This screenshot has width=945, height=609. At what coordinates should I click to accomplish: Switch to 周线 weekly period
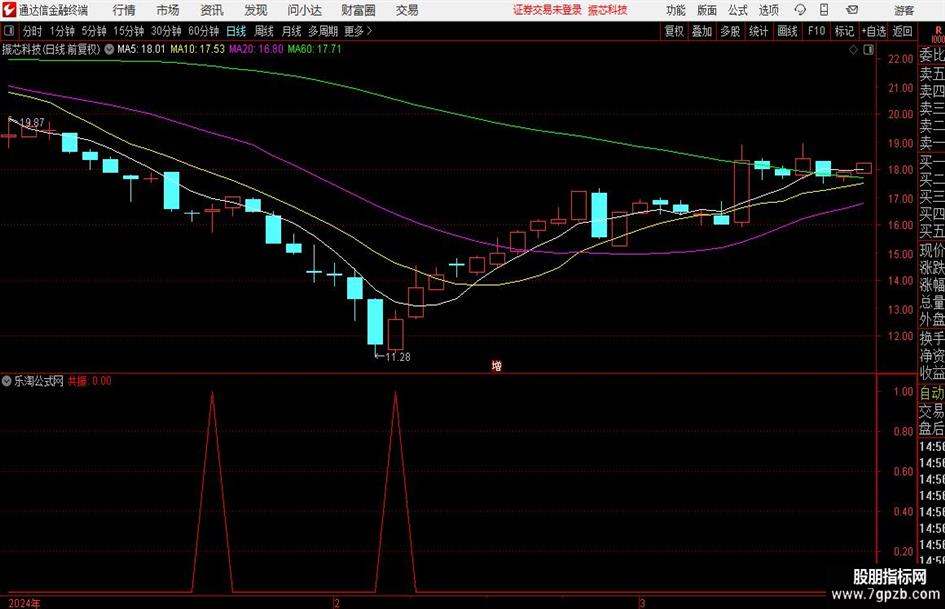263,31
